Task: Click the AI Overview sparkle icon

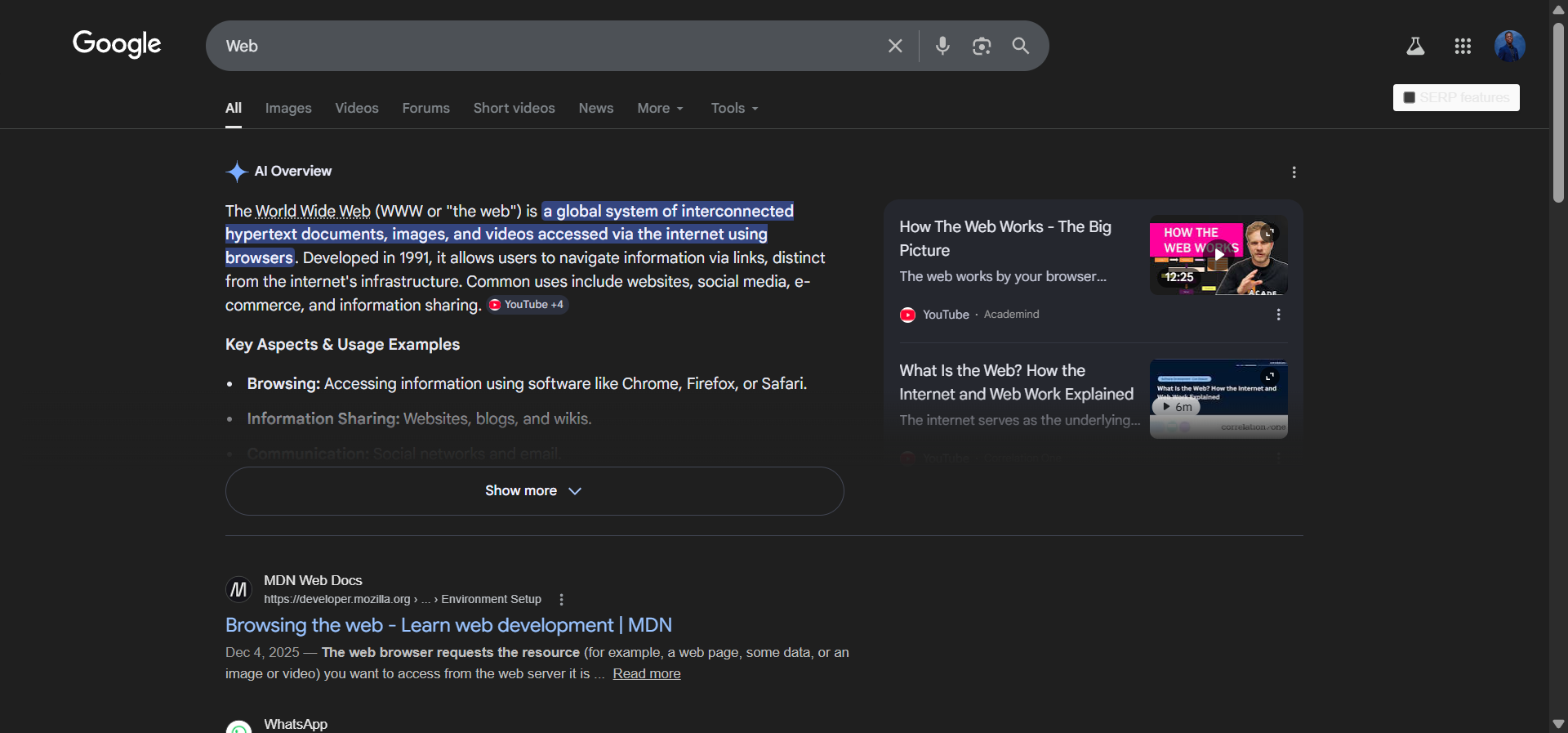Action: click(236, 172)
